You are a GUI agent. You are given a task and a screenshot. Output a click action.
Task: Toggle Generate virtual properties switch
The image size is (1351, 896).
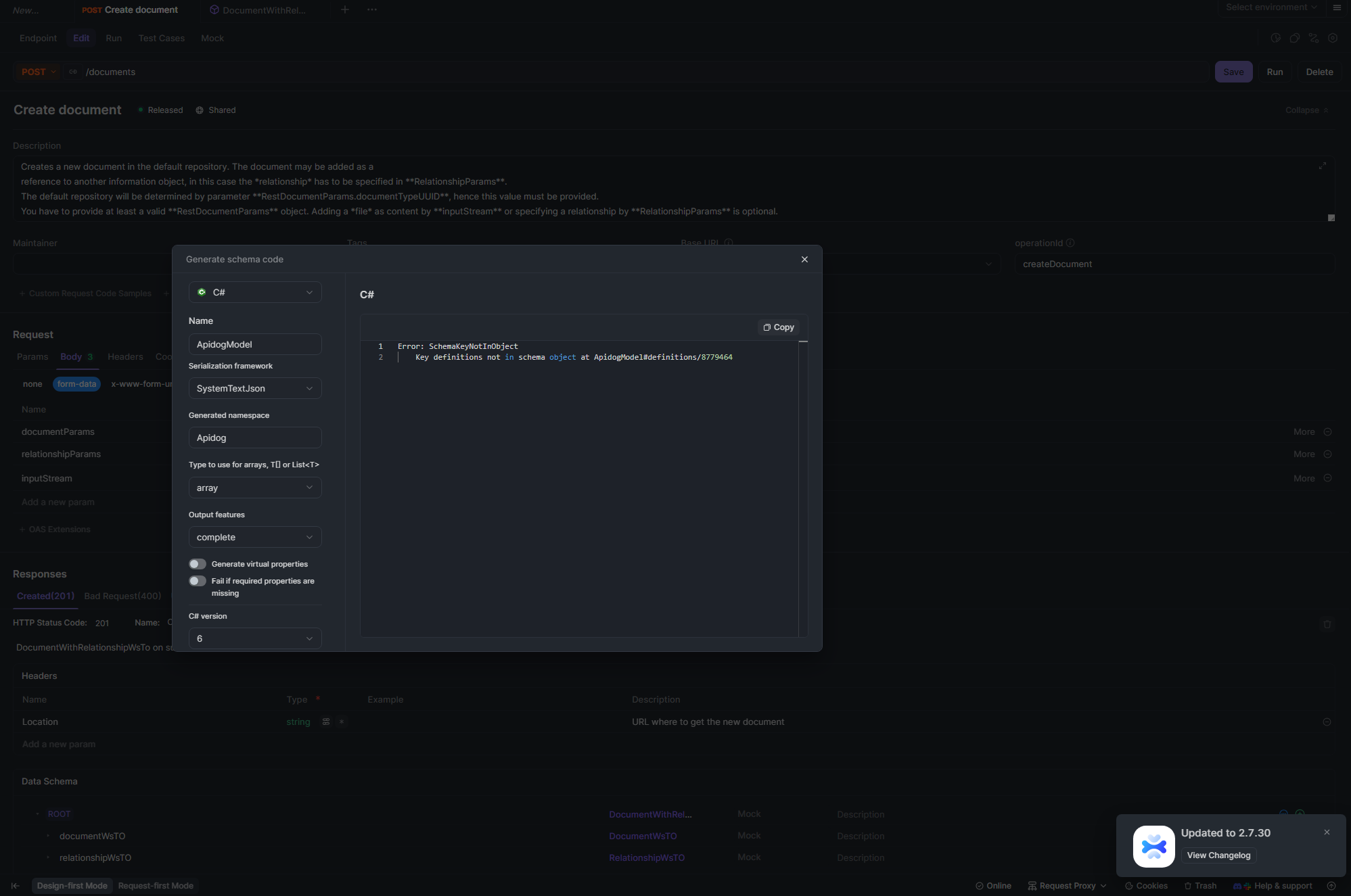tap(198, 564)
